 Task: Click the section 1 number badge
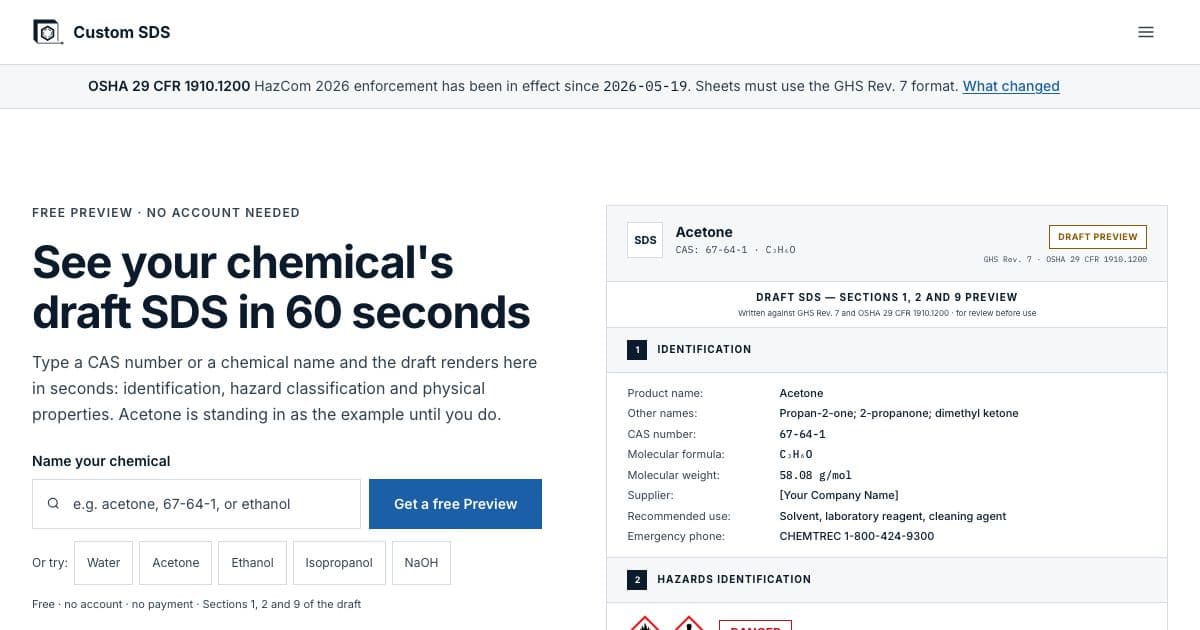tap(637, 350)
